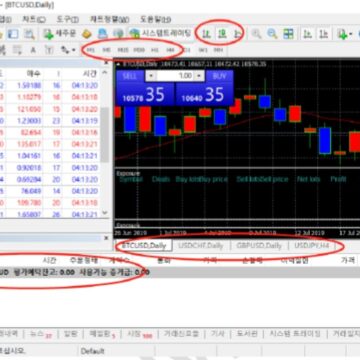The height and width of the screenshot is (360, 360).
Task: Select the row with price 0.92018
Action: coord(50,168)
